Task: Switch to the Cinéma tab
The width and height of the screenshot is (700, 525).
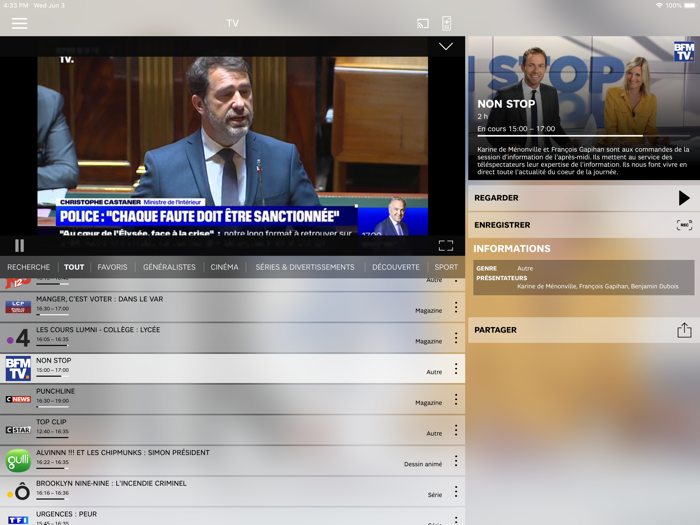Action: coord(225,267)
